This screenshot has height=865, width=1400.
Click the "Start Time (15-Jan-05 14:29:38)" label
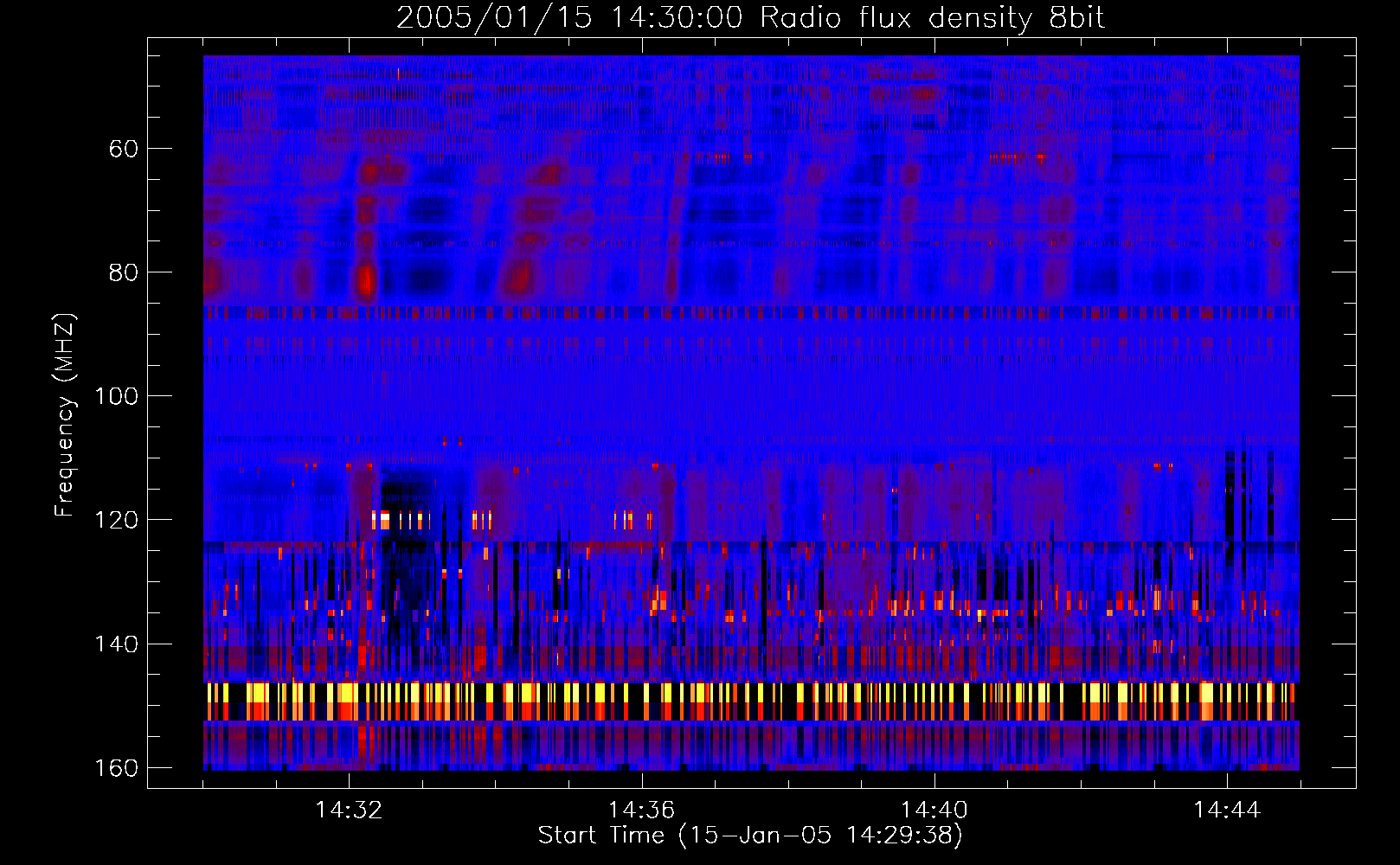pos(750,836)
